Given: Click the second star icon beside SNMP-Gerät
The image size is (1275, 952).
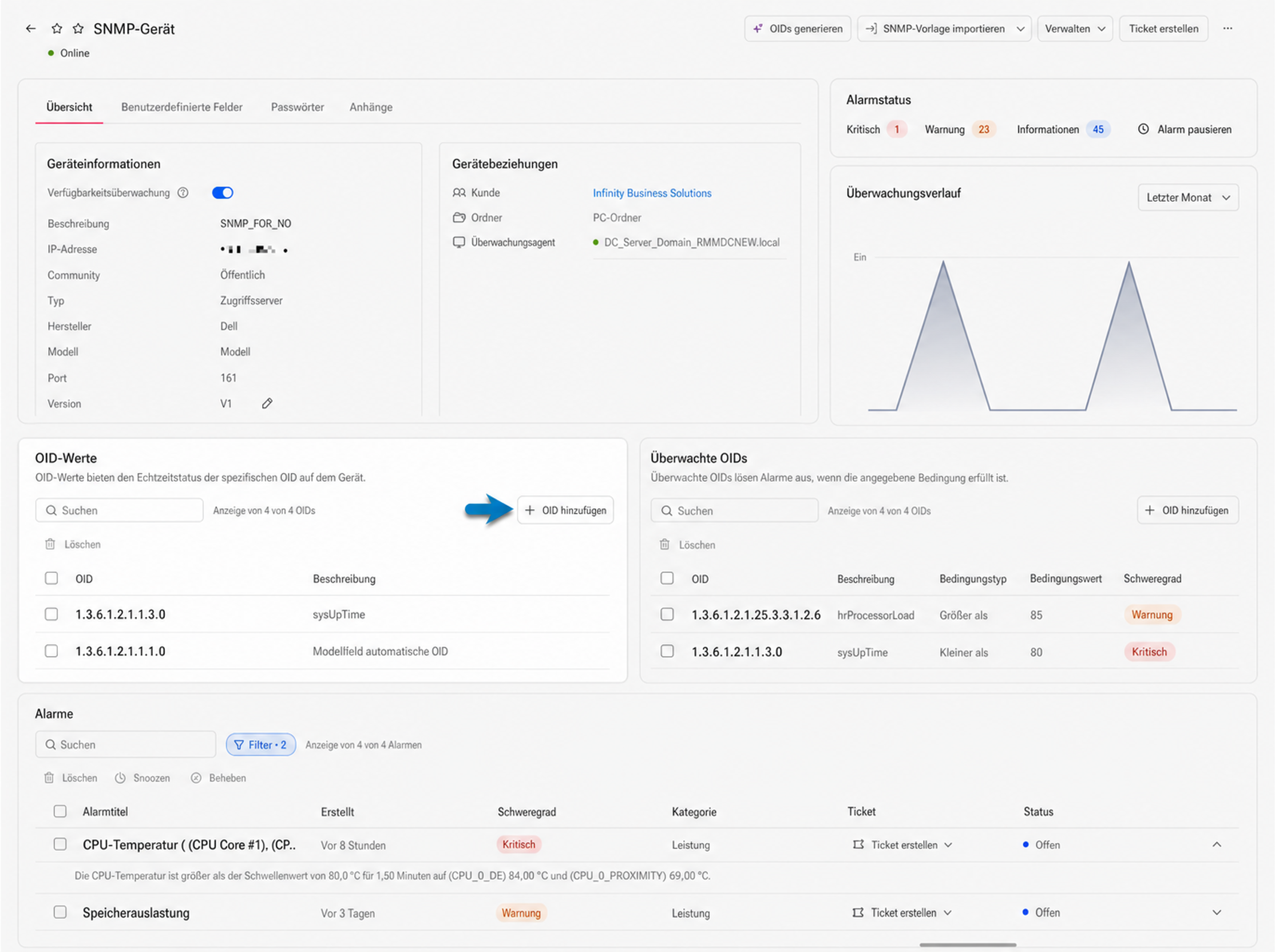Looking at the screenshot, I should (x=78, y=28).
